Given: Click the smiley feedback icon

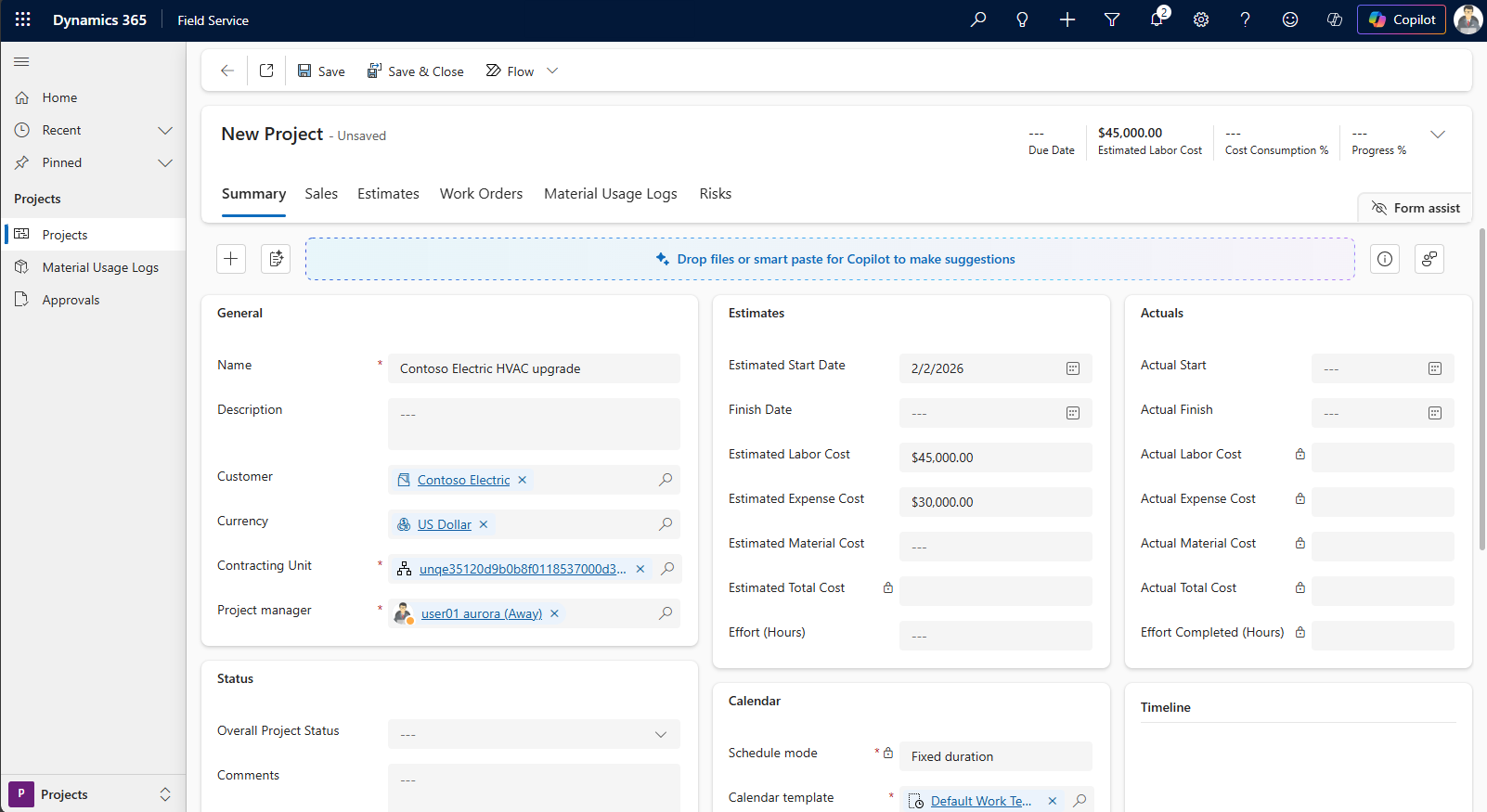Looking at the screenshot, I should (x=1290, y=19).
